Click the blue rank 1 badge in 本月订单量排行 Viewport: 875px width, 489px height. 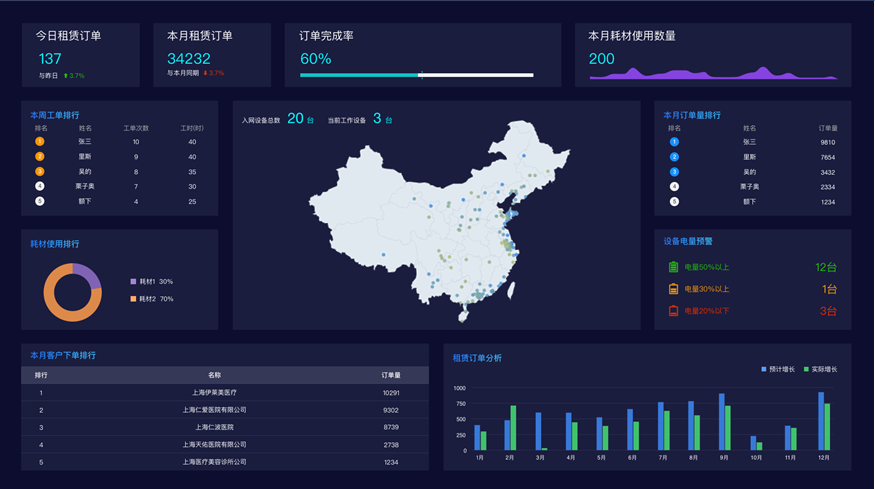[x=674, y=142]
